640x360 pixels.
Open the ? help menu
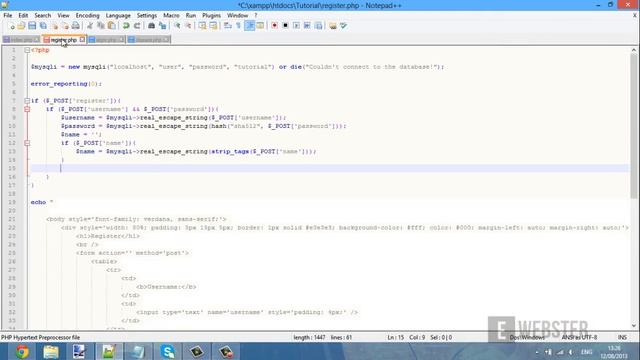pos(256,15)
